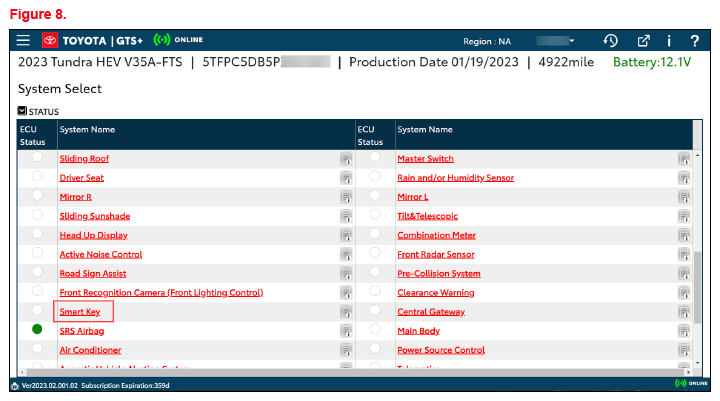Open Power Source Control system
The height and width of the screenshot is (401, 720).
[x=441, y=350]
